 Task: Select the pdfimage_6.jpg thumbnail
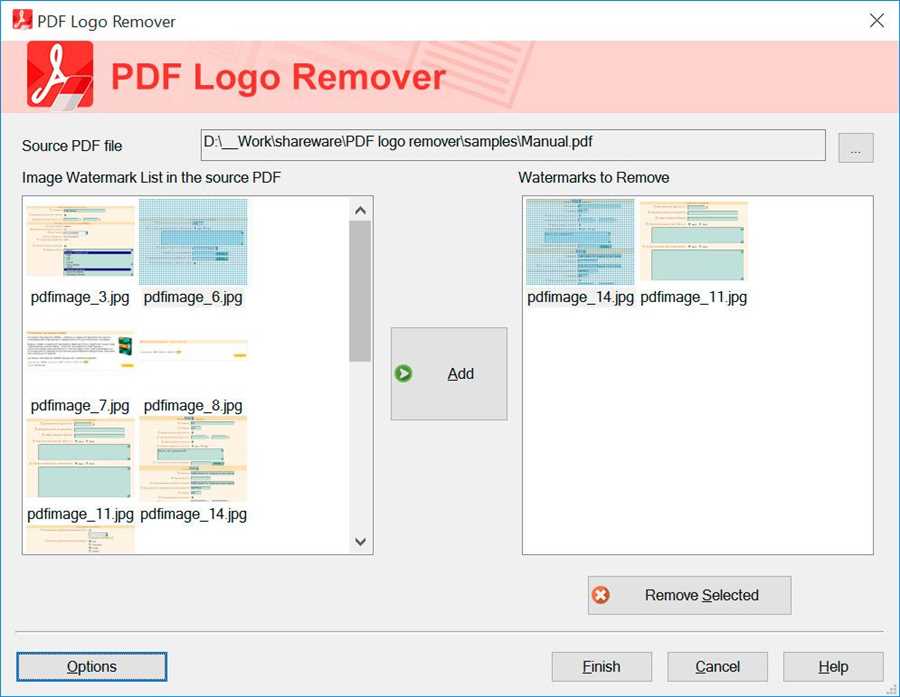pyautogui.click(x=193, y=242)
